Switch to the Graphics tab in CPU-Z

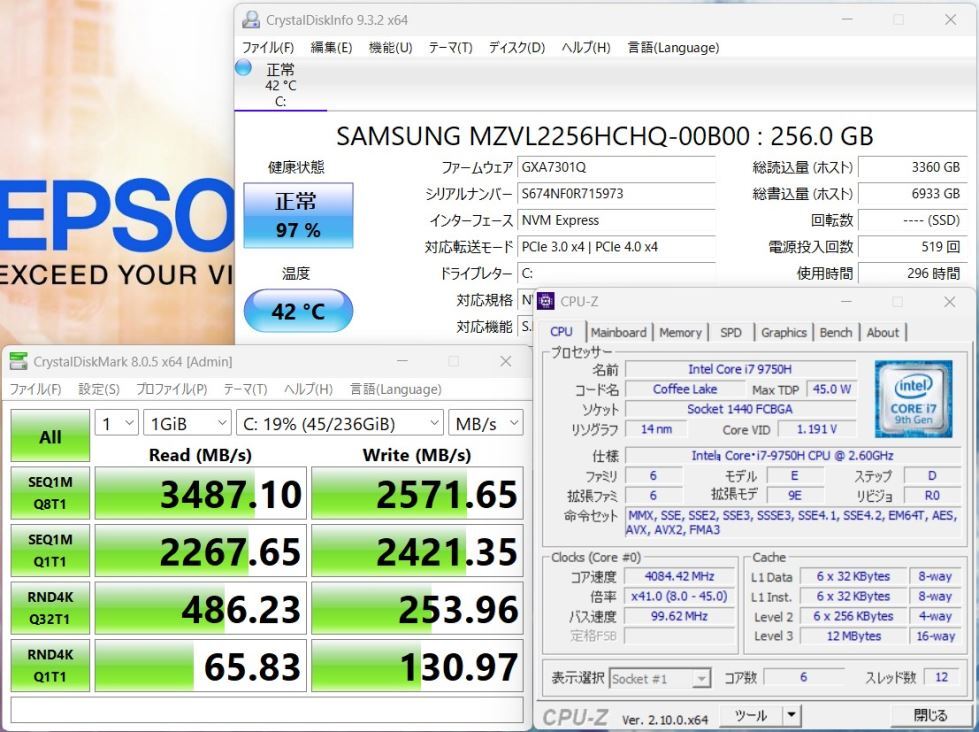point(784,332)
